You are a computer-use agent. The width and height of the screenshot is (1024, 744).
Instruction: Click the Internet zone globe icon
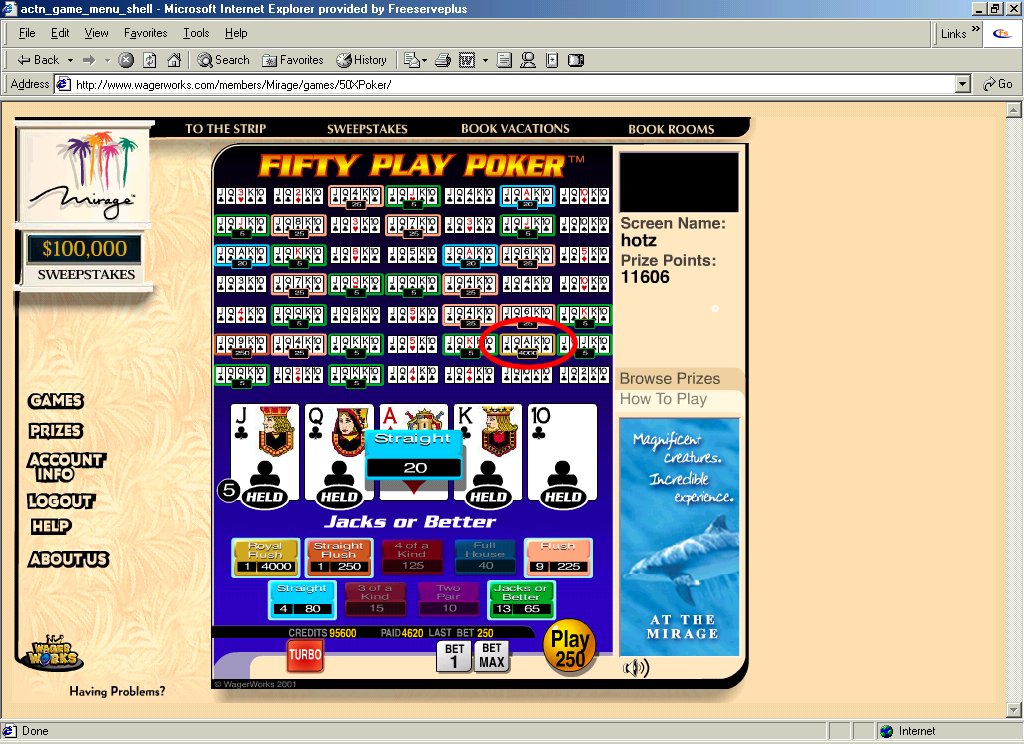[x=886, y=731]
